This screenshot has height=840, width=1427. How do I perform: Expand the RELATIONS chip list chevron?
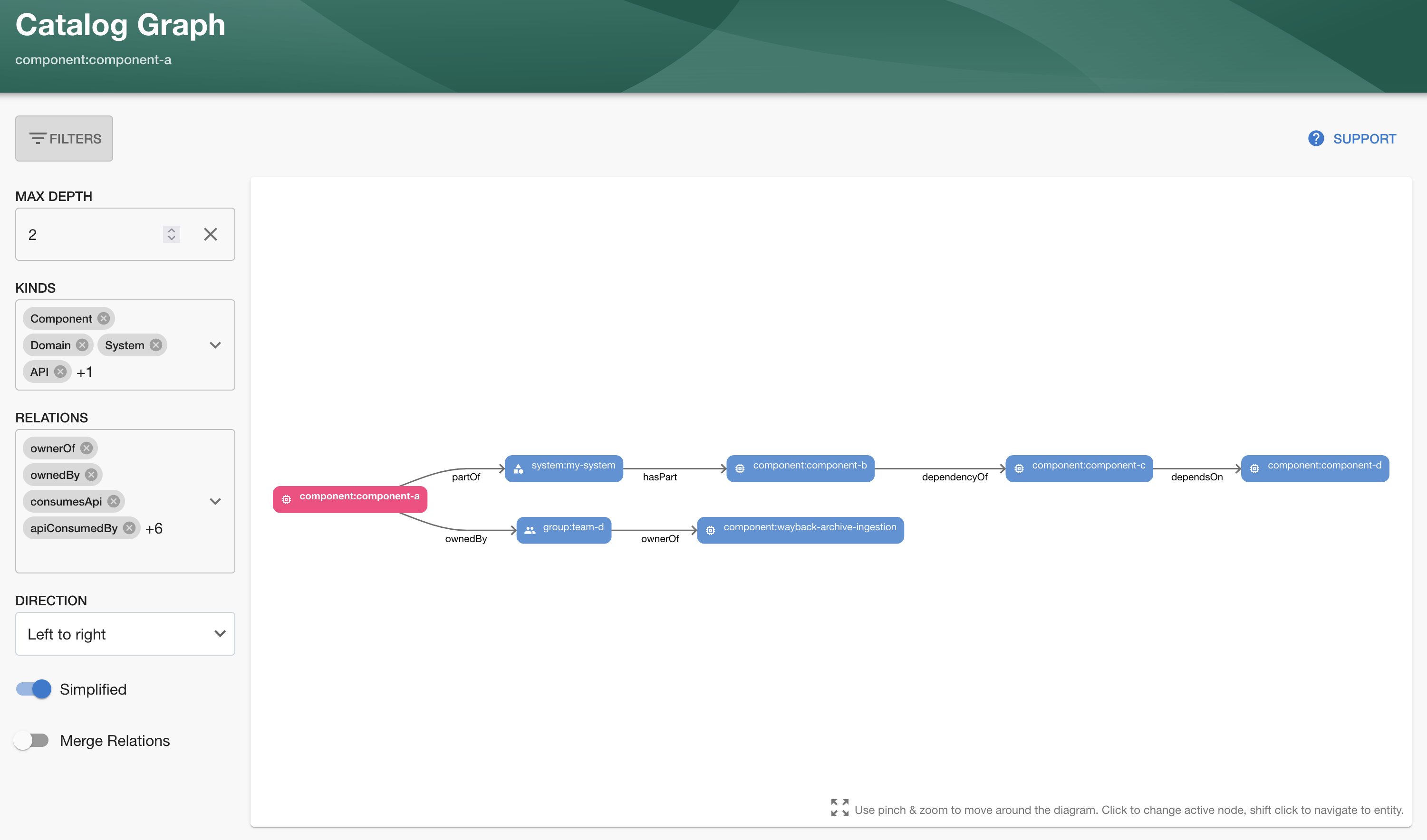215,501
